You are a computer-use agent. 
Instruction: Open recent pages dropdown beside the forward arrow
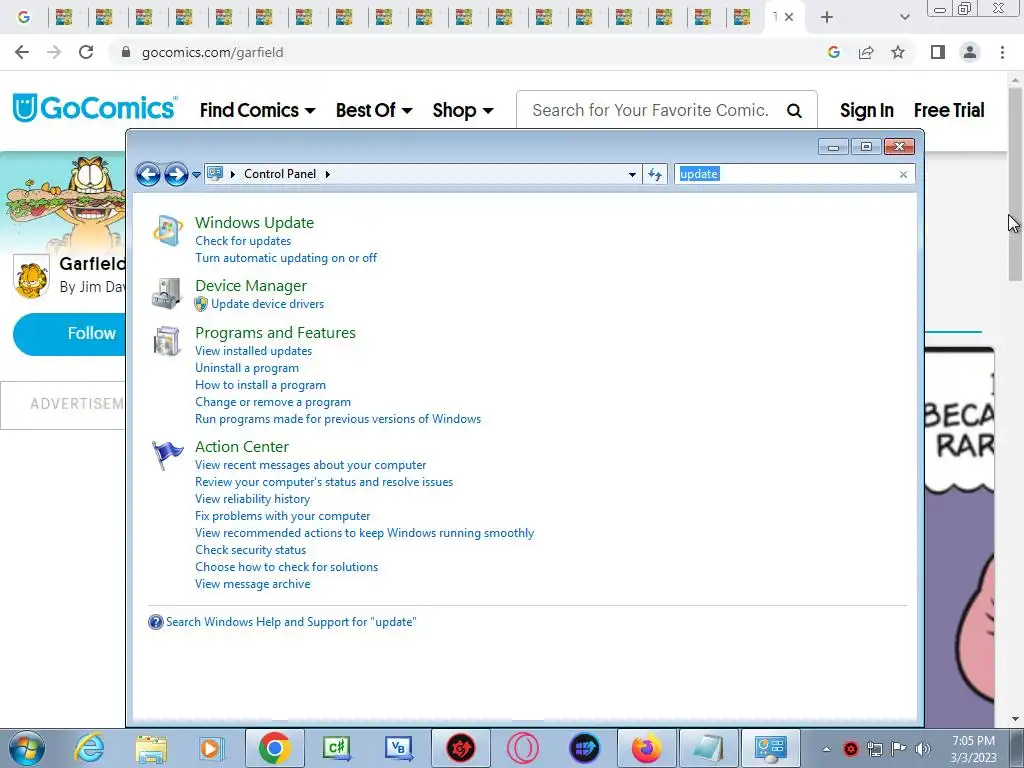click(196, 175)
